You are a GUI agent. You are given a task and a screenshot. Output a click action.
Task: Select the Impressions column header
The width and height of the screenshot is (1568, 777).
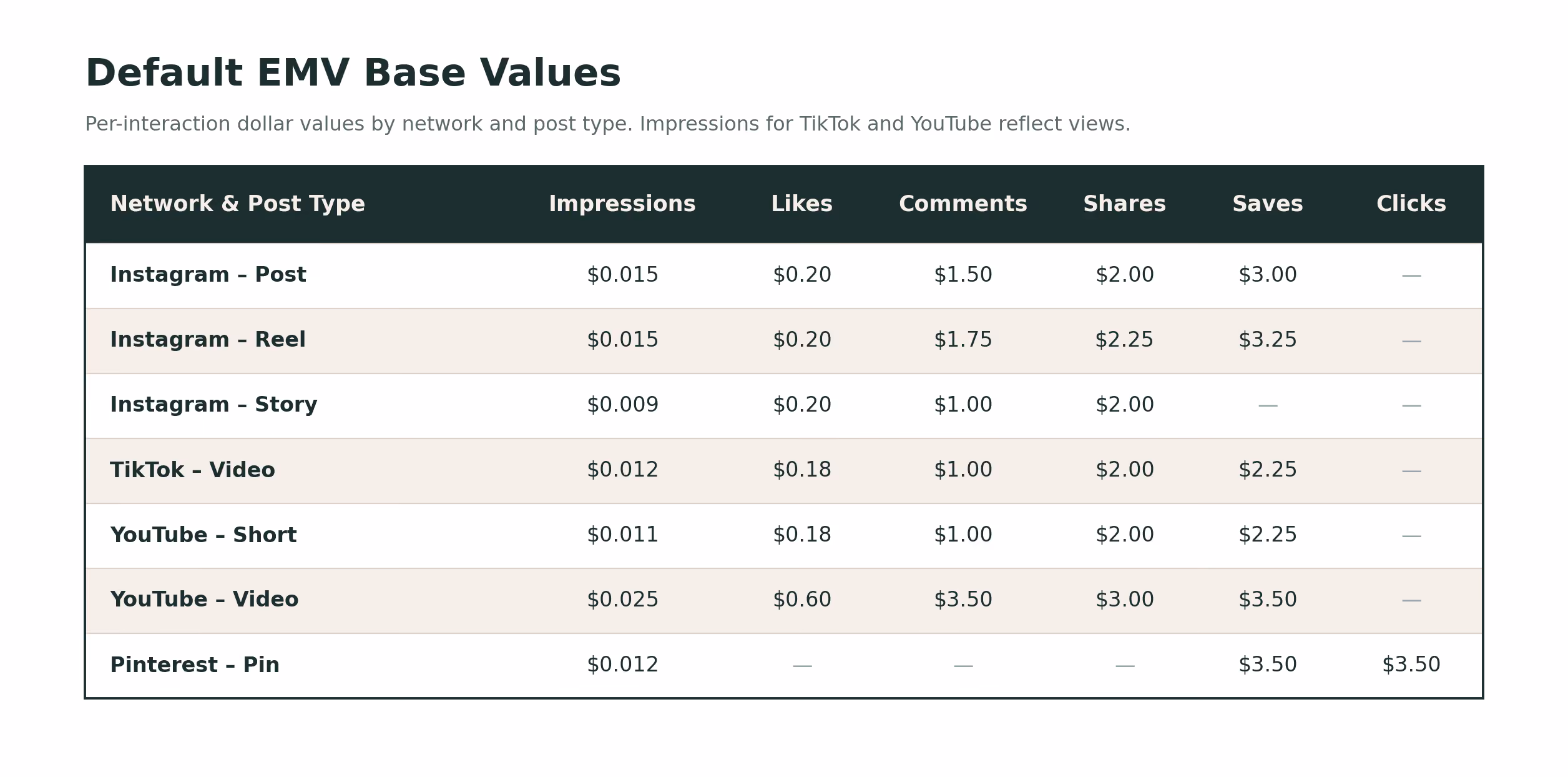click(622, 204)
